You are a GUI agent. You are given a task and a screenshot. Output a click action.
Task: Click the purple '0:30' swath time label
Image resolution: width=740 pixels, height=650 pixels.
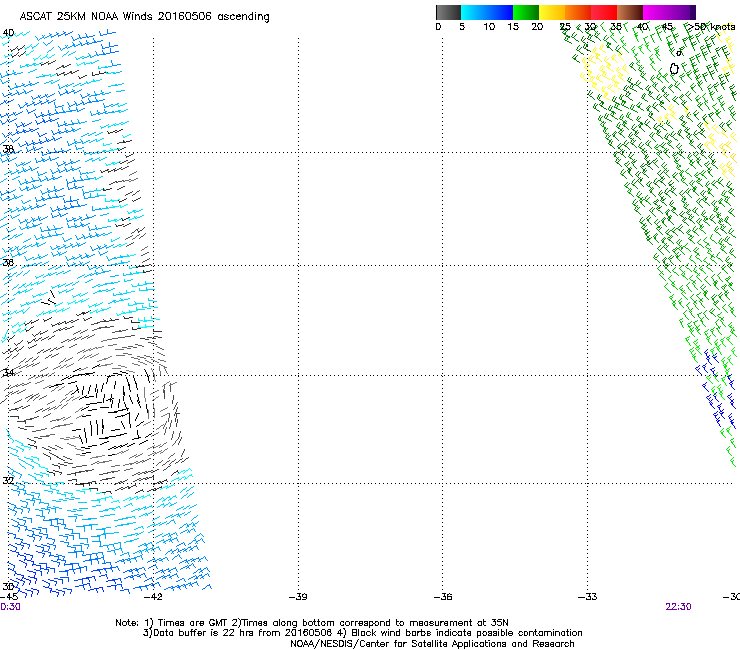[10, 607]
